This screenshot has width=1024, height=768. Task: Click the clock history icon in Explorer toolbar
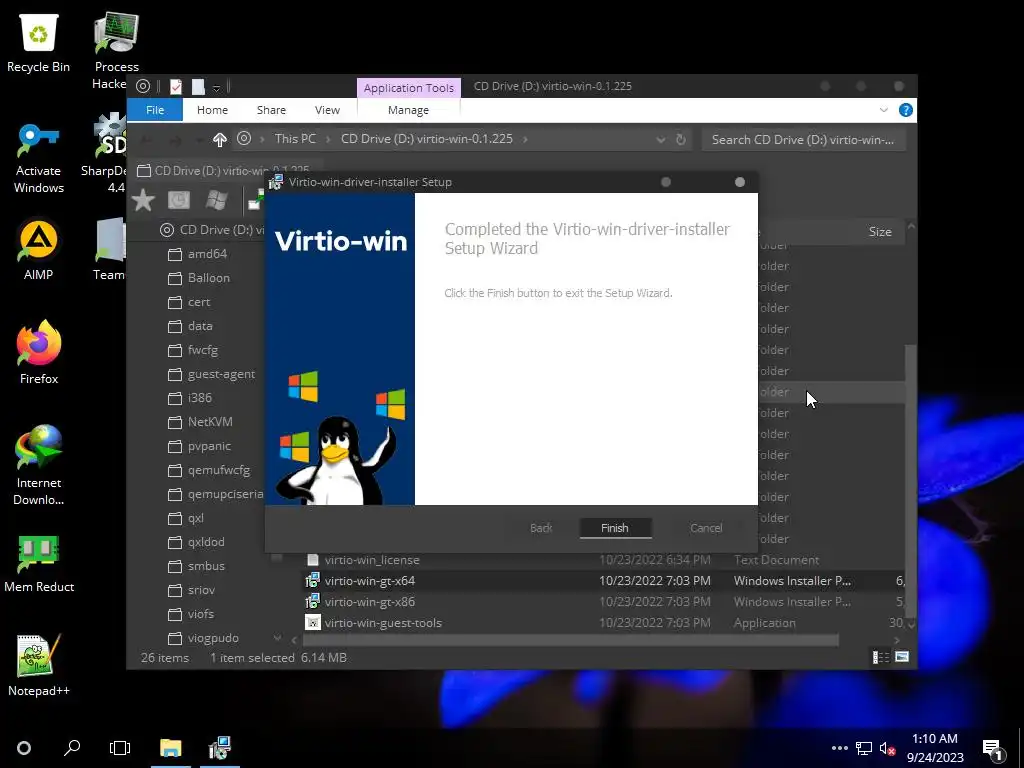(179, 200)
